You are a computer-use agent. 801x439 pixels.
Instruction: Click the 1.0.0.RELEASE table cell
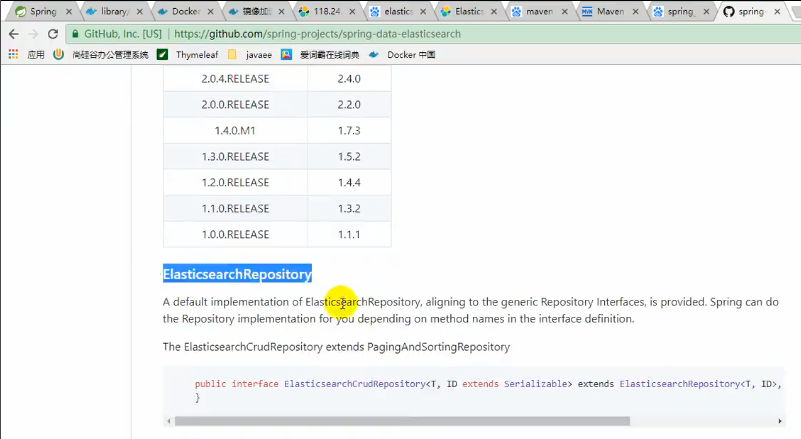click(235, 235)
